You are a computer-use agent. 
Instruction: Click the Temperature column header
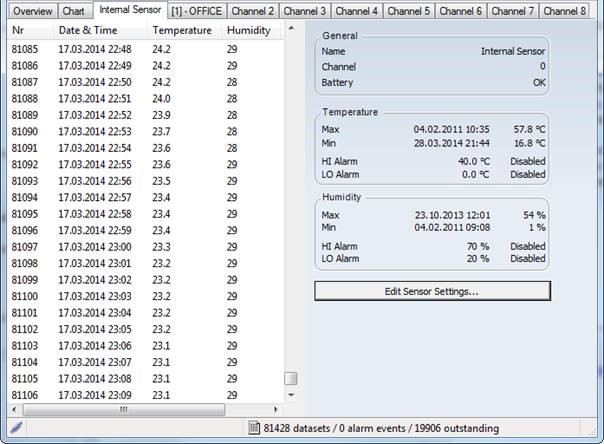pos(184,30)
